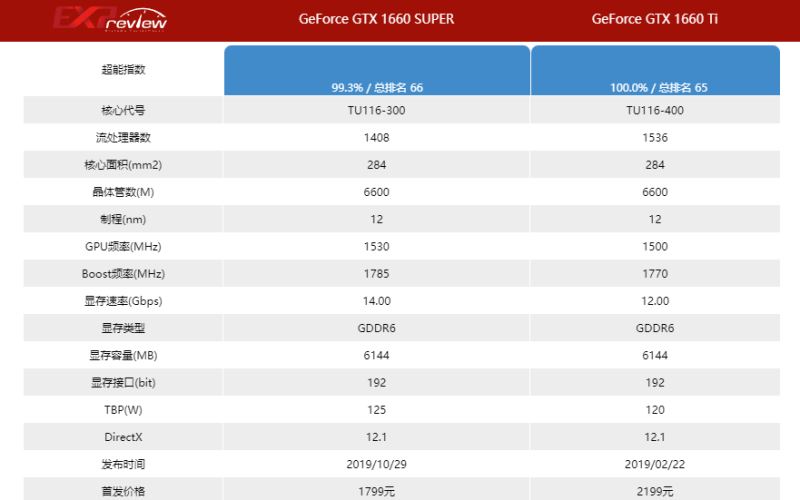Open the GeForce GTX 1660 SUPER header link

click(x=376, y=19)
